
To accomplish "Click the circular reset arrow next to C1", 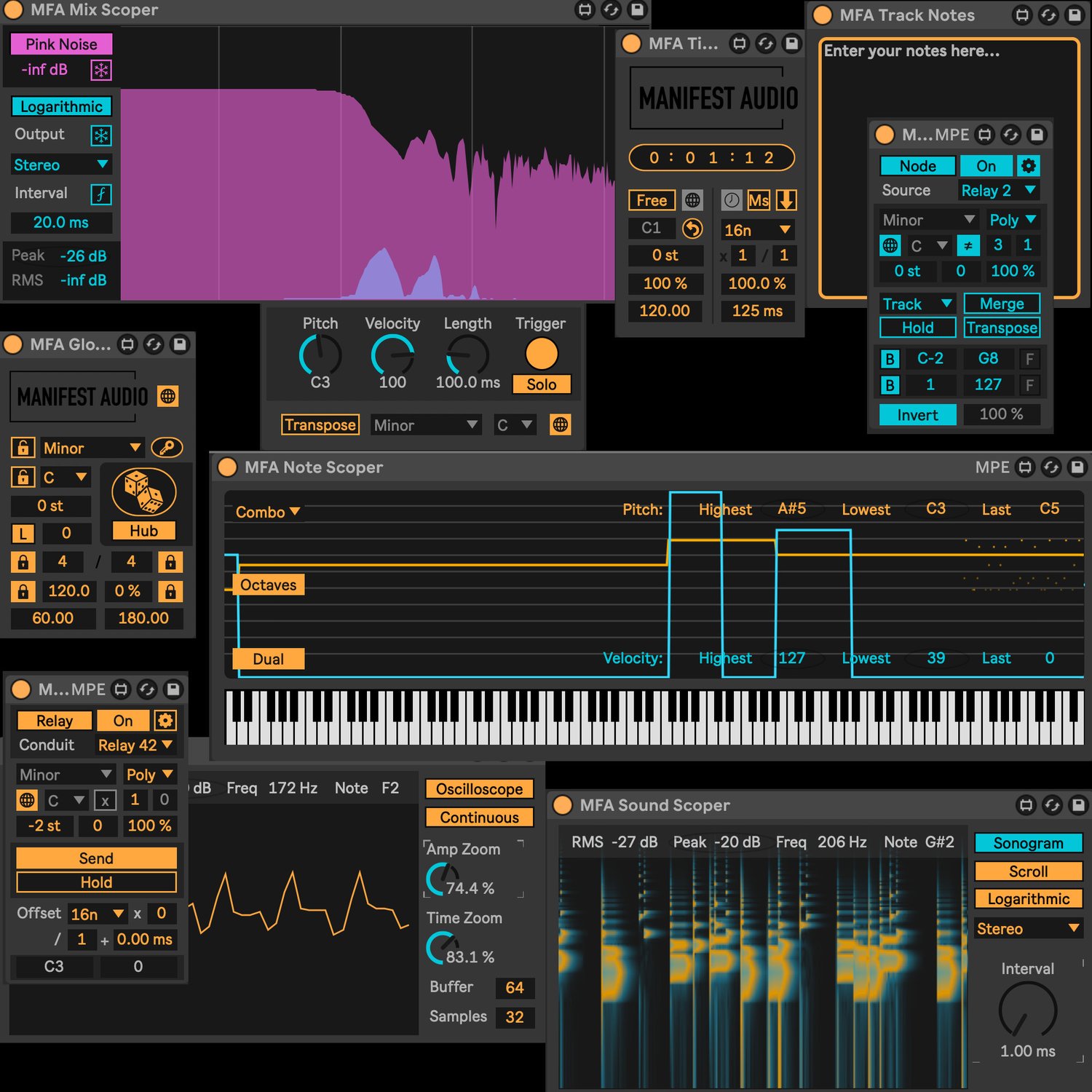I will (x=692, y=229).
